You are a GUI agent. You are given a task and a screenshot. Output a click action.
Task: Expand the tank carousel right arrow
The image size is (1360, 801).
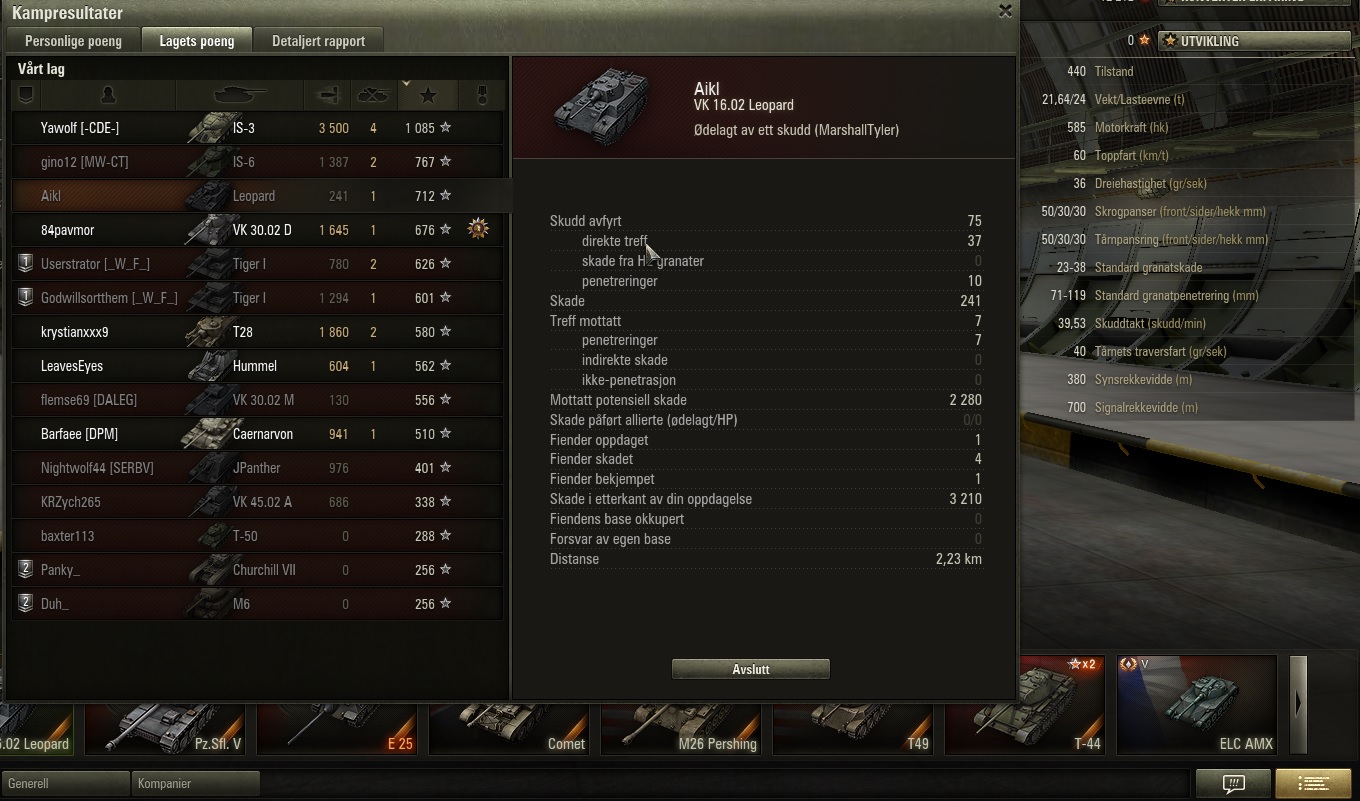pos(1298,704)
